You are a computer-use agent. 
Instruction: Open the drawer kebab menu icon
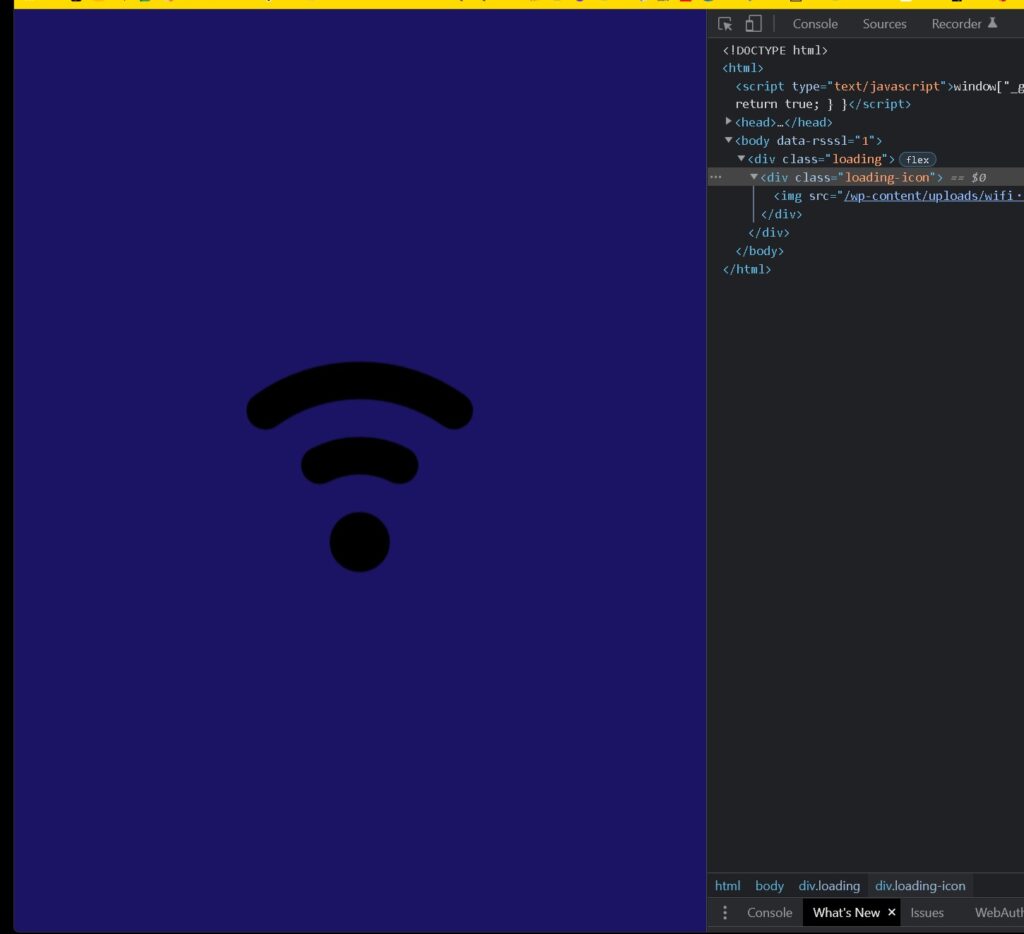[725, 913]
